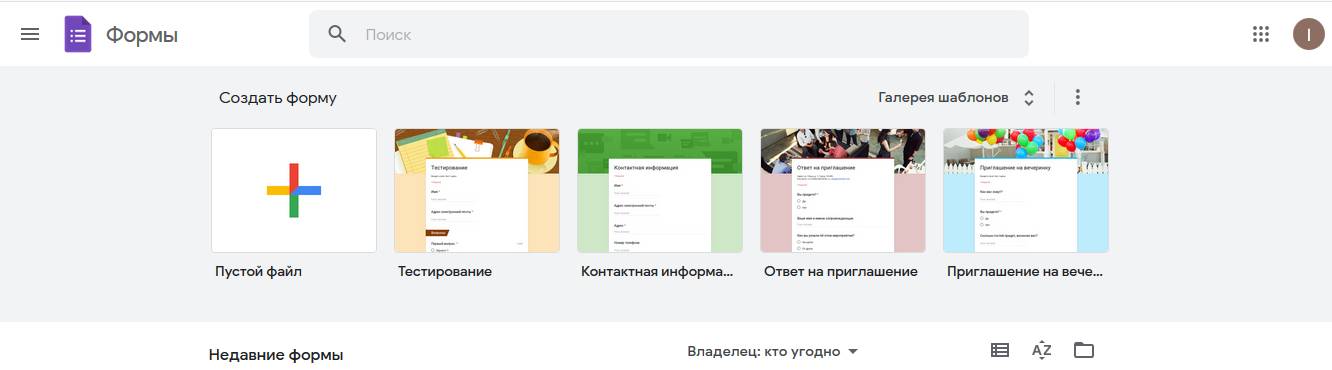This screenshot has height=370, width=1332.
Task: Choose the Ответ на приглашение template
Action: pyautogui.click(x=843, y=190)
